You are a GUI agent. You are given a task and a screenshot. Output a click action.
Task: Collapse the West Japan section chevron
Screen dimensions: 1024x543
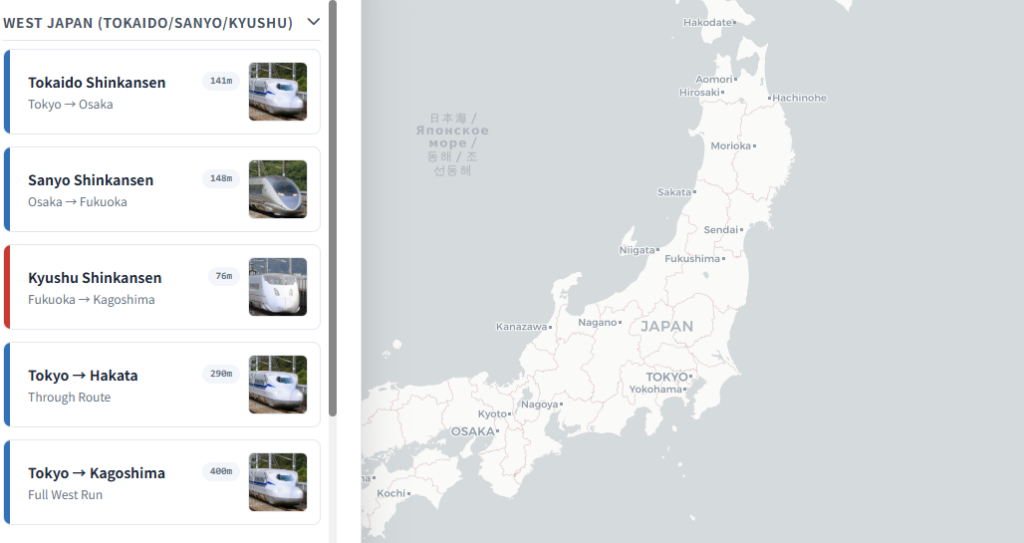point(314,21)
